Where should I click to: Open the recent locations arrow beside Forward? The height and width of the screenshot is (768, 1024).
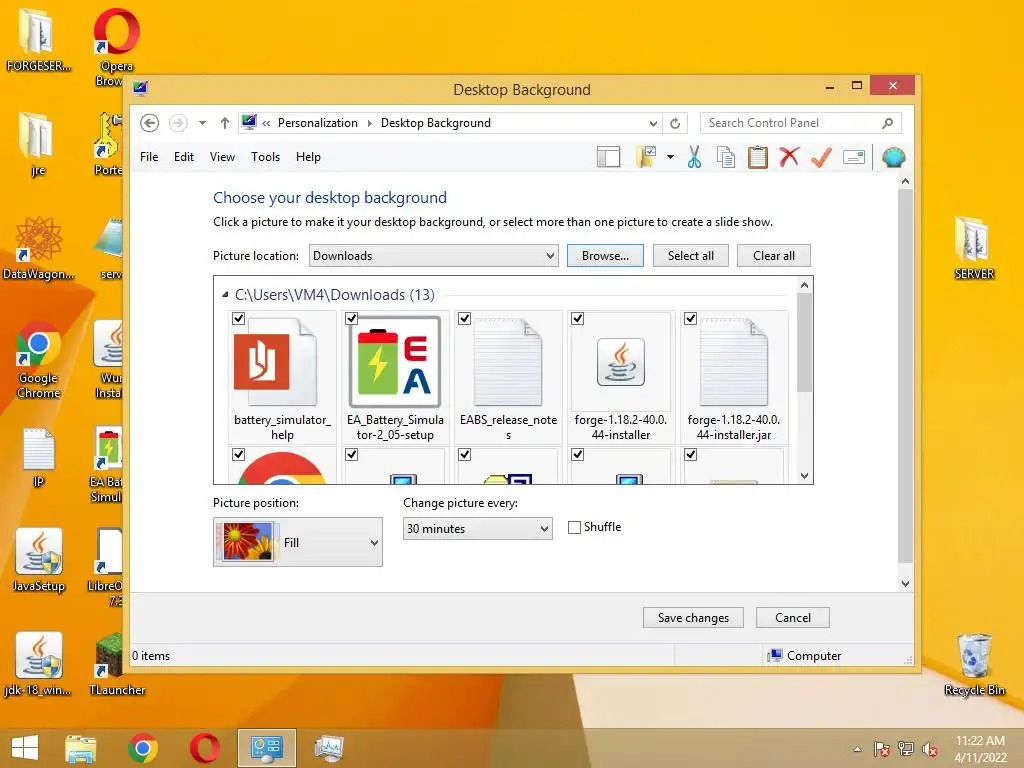point(202,123)
